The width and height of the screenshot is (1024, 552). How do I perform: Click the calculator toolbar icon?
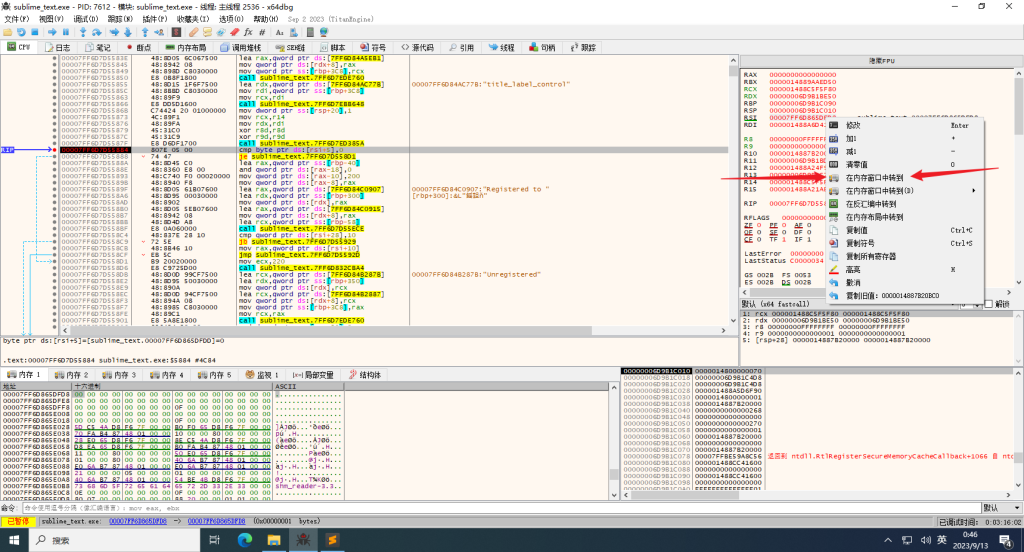pyautogui.click(x=312, y=32)
